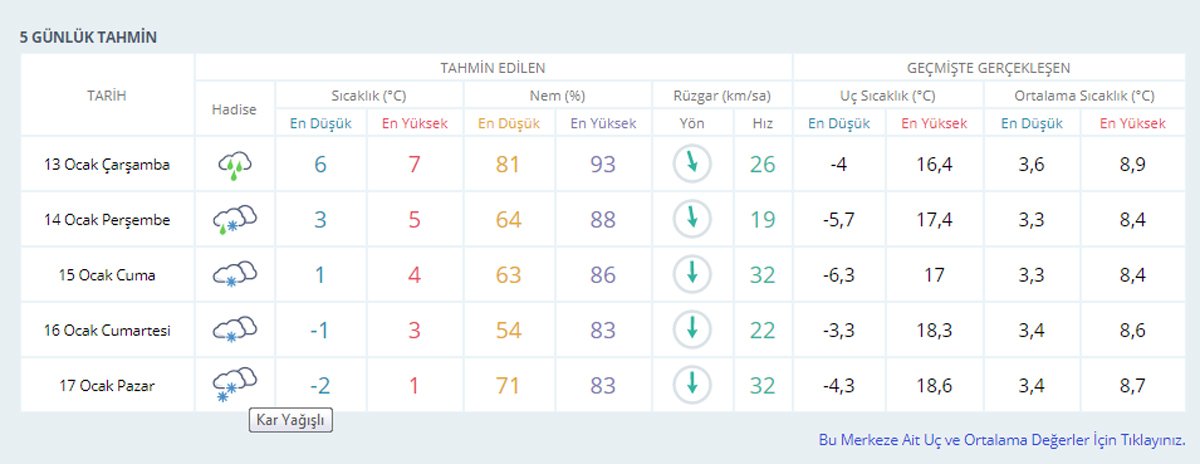
Task: Click the Kar Yağışlı tooltip label
Action: pyautogui.click(x=290, y=420)
